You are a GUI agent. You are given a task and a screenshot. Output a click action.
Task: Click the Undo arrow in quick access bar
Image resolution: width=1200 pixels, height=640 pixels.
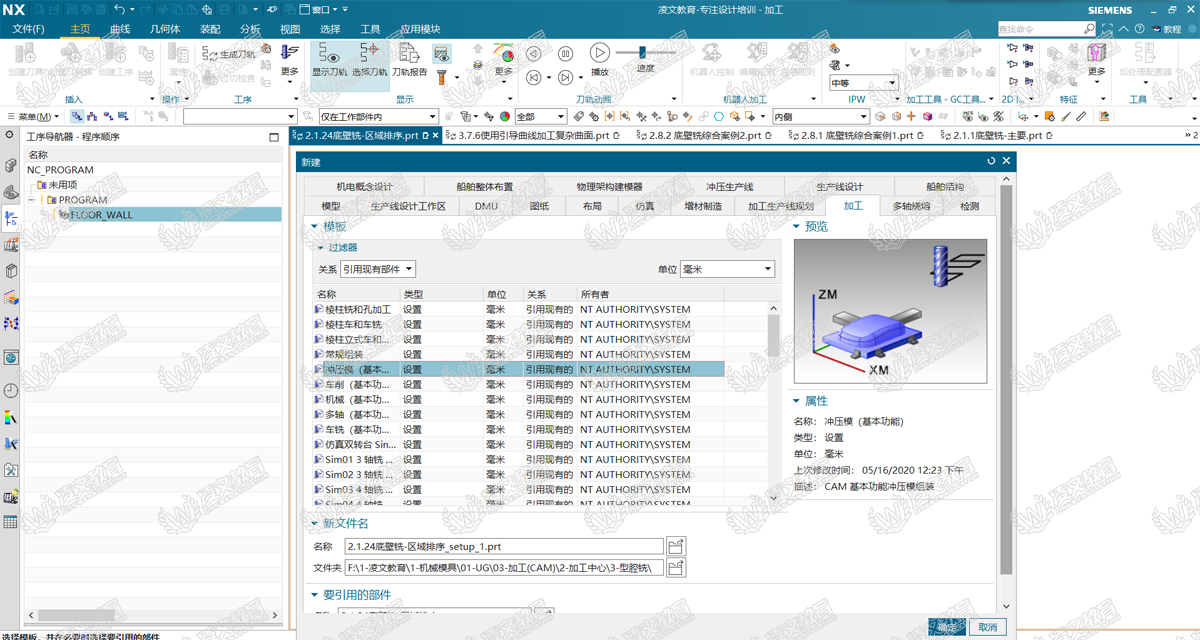(x=119, y=9)
